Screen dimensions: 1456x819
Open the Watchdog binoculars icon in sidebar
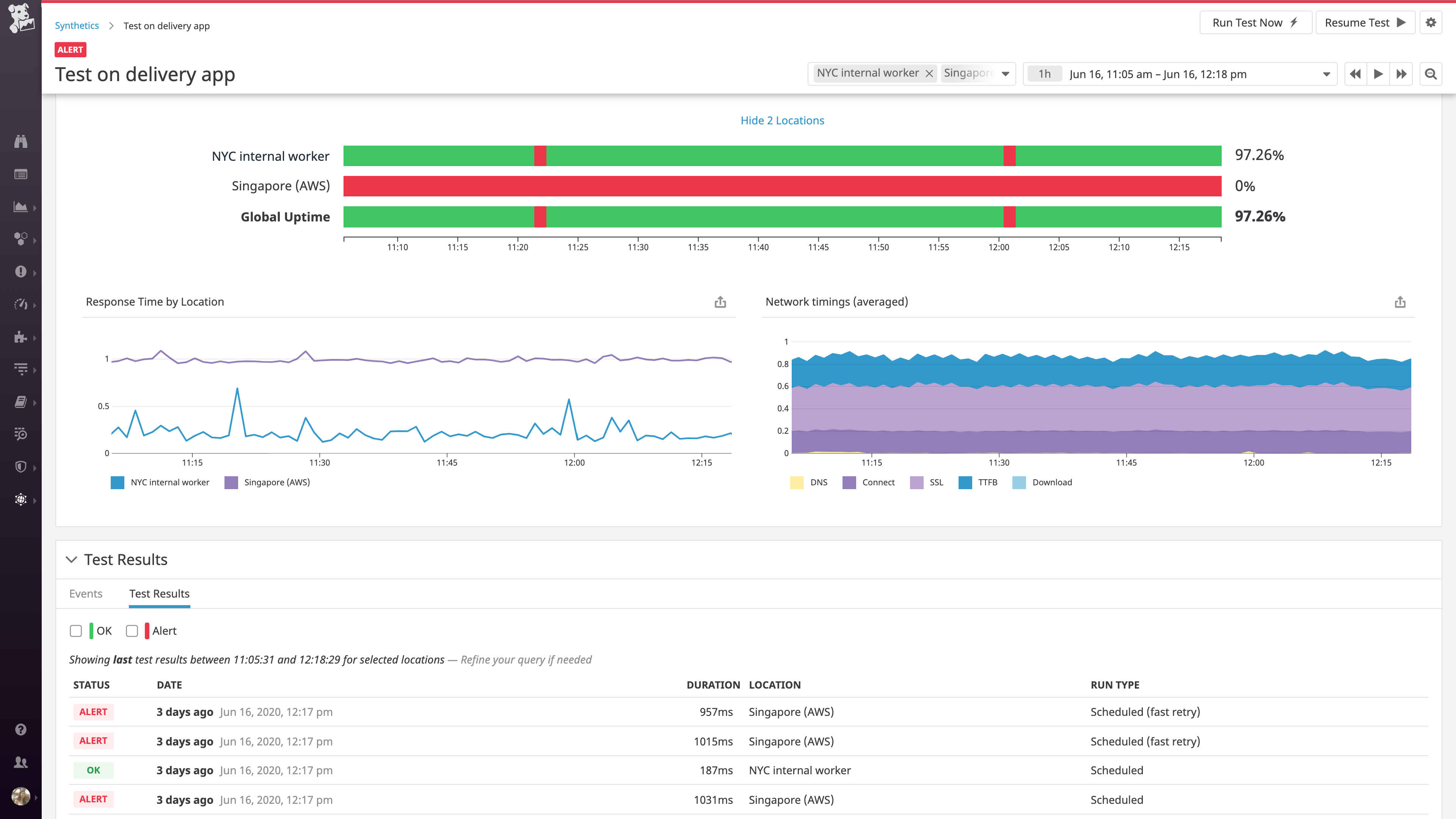(x=21, y=141)
